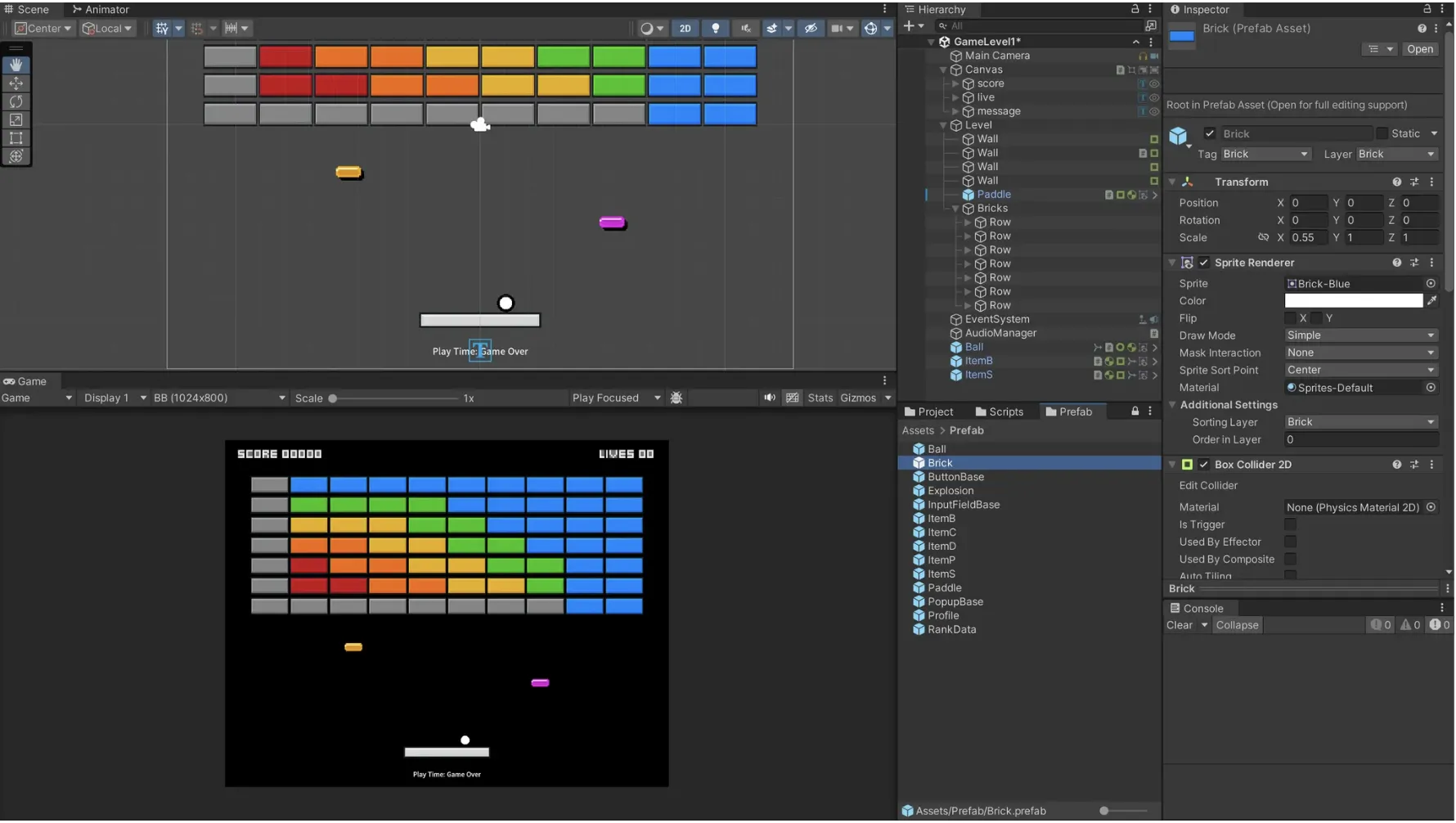
Task: Toggle 2D scene view mode
Action: pos(685,28)
